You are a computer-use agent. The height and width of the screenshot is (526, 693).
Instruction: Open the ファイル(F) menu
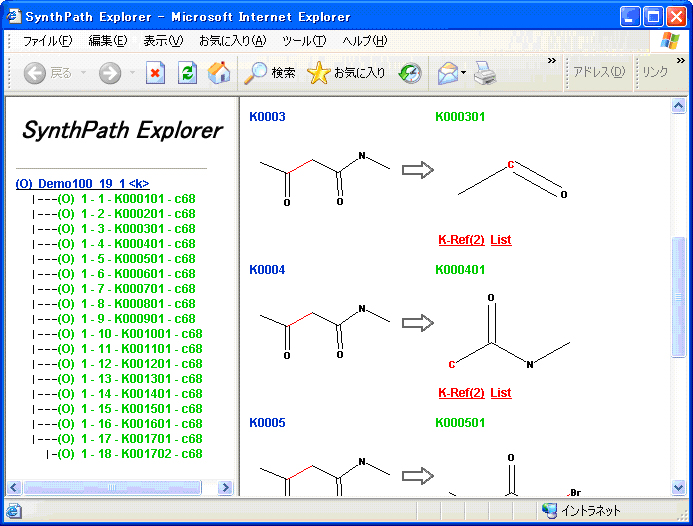tap(47, 41)
